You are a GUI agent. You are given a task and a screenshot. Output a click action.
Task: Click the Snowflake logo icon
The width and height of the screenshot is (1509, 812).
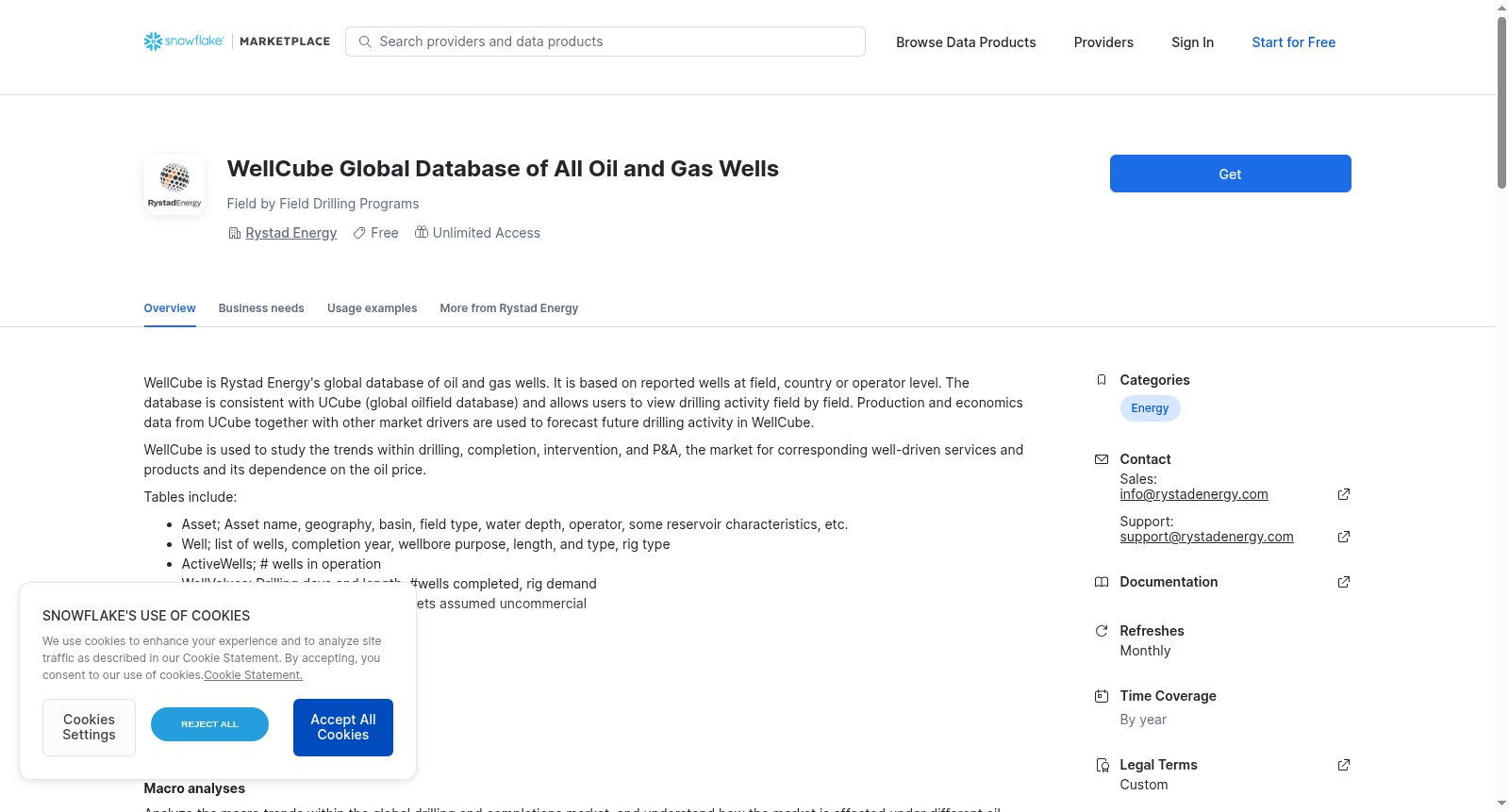(x=153, y=41)
